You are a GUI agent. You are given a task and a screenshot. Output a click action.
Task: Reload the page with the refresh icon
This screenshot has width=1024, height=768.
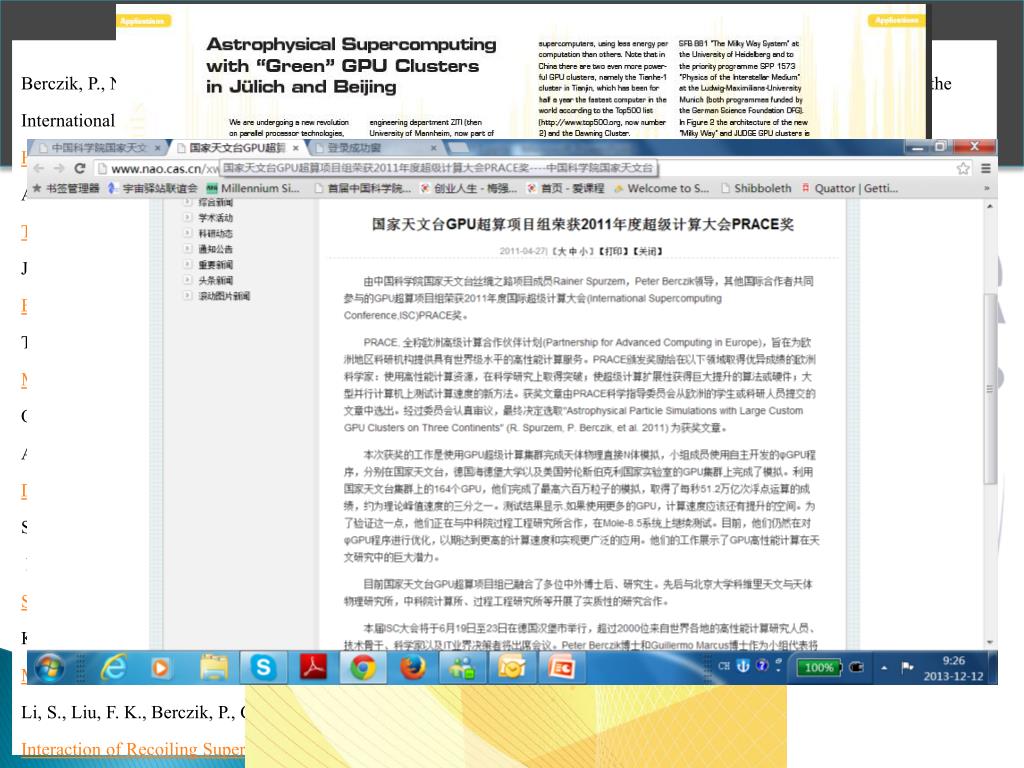click(80, 168)
